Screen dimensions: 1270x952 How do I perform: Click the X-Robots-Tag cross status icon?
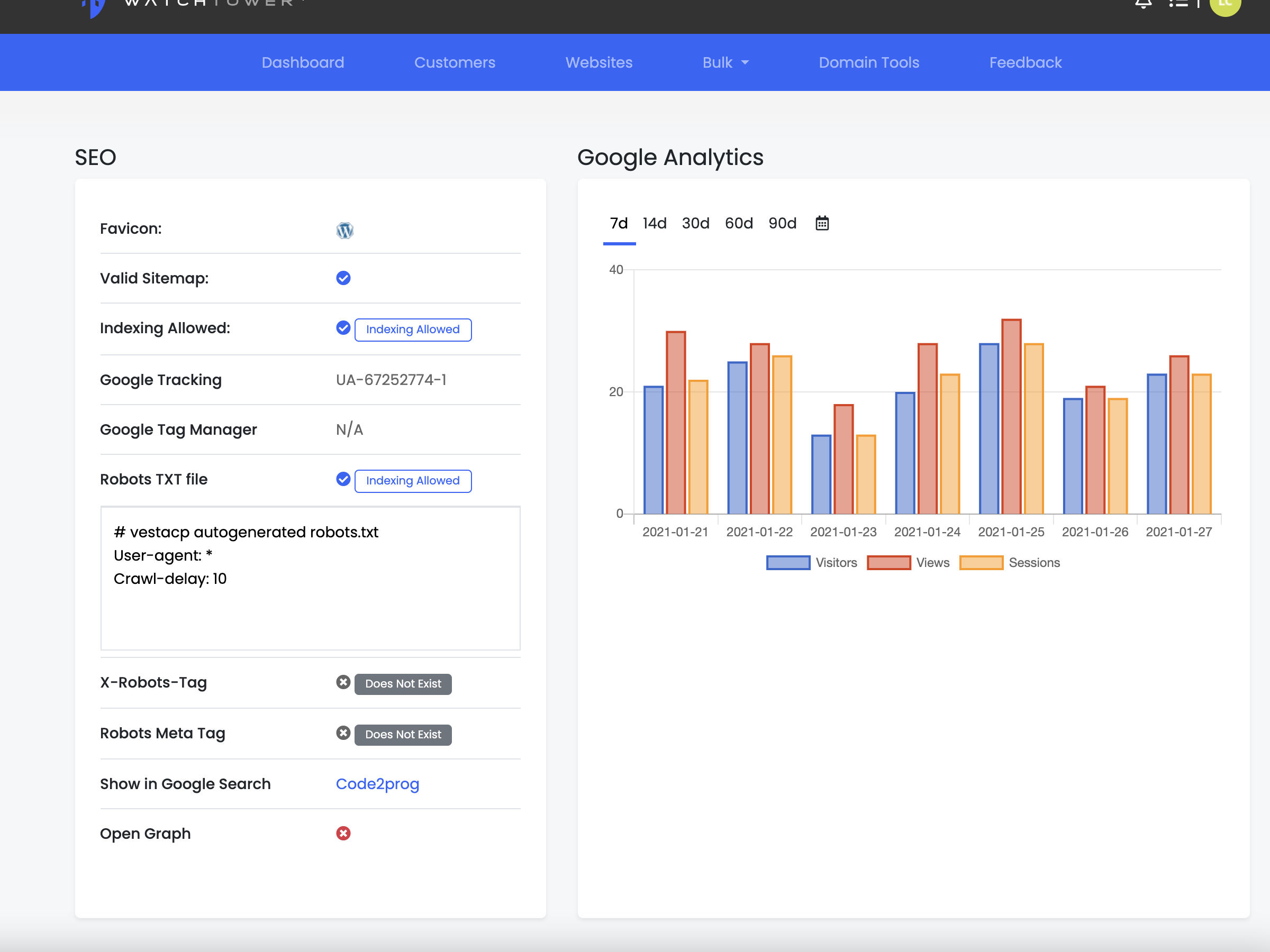343,682
